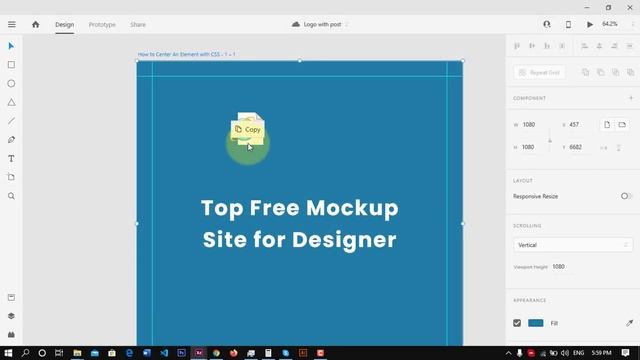Click the Align Right icon
This screenshot has width=640, height=360.
pyautogui.click(x=614, y=46)
